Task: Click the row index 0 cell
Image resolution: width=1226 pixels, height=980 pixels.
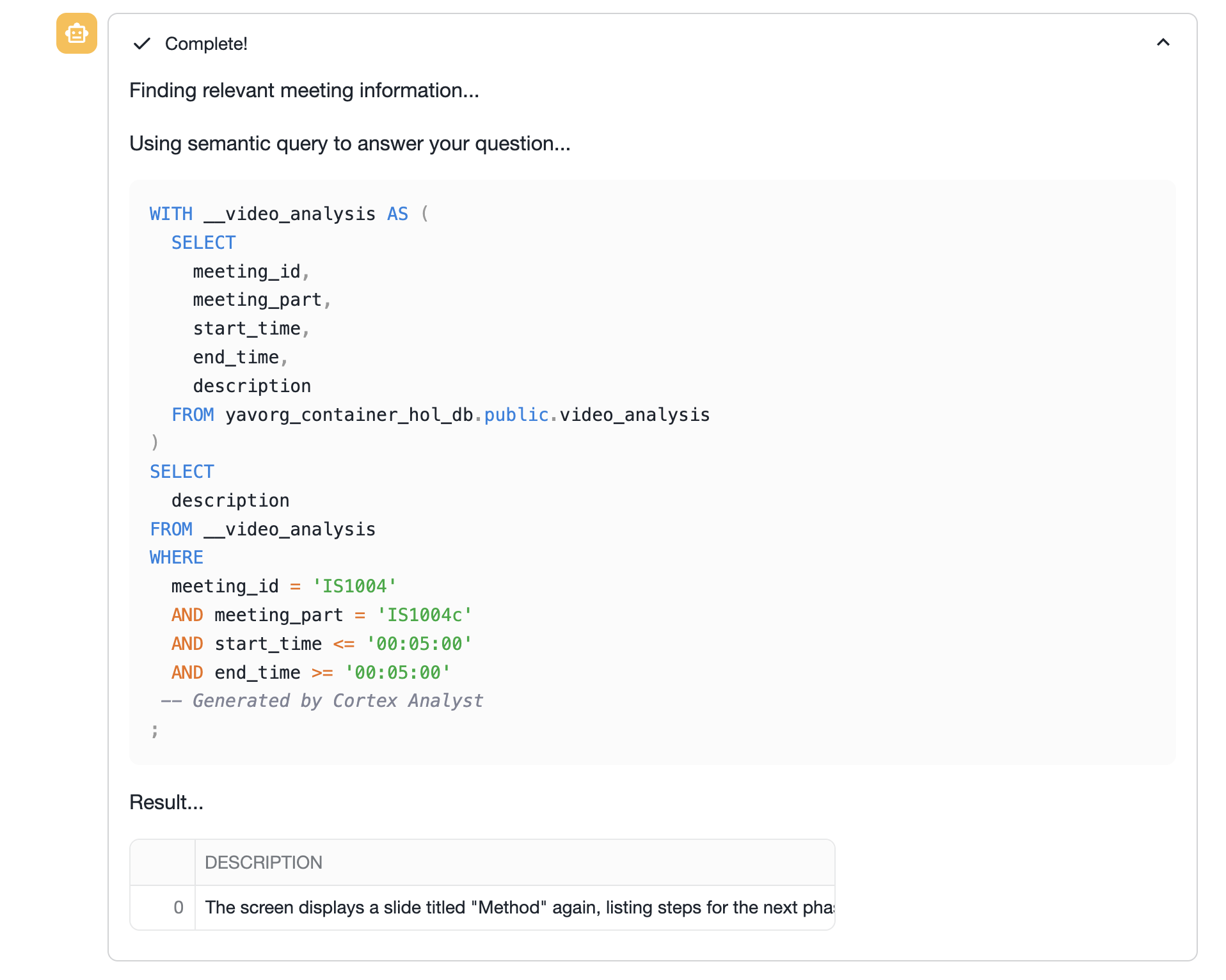Action: (178, 907)
